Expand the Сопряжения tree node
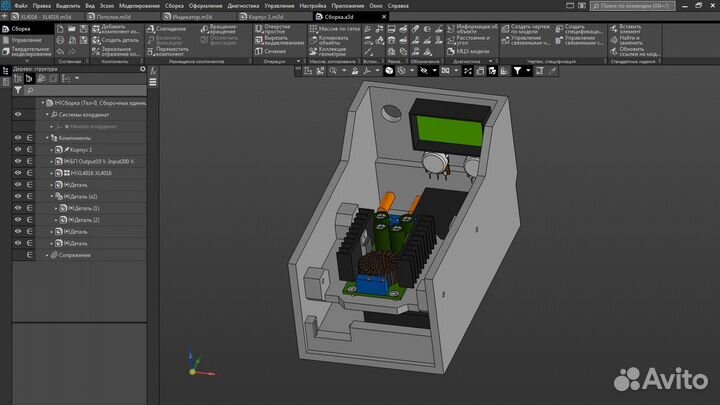Screen dimensions: 720x405 tap(47, 255)
